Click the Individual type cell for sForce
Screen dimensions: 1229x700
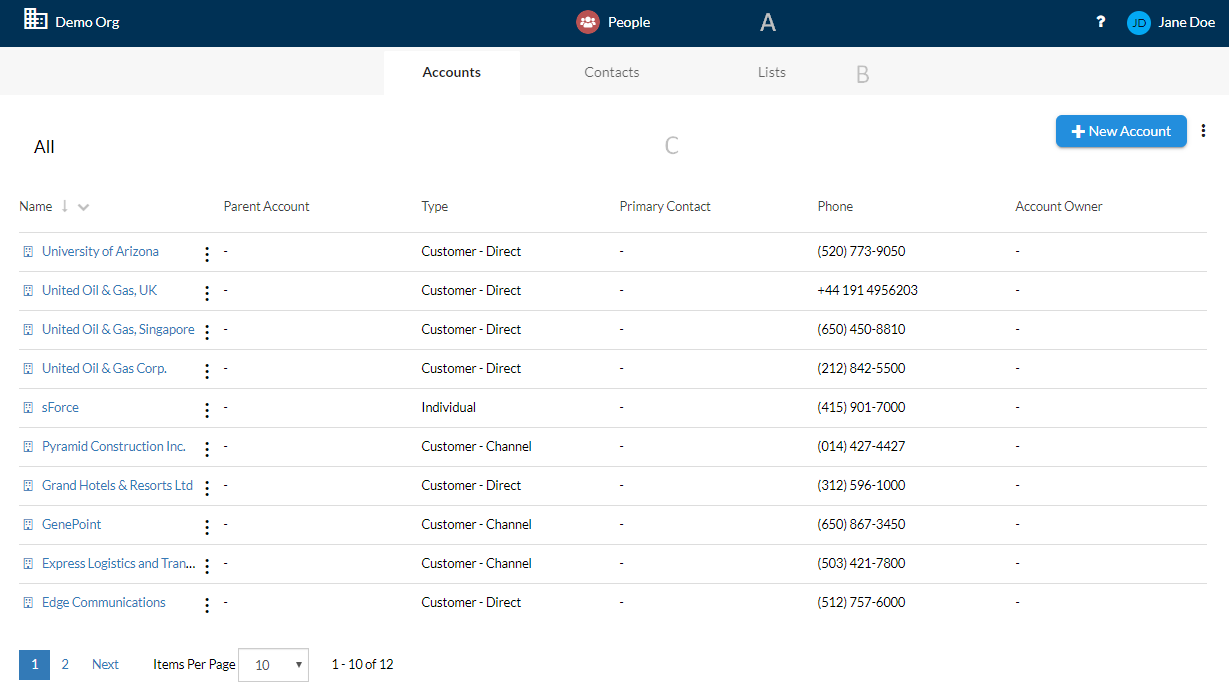[x=448, y=407]
